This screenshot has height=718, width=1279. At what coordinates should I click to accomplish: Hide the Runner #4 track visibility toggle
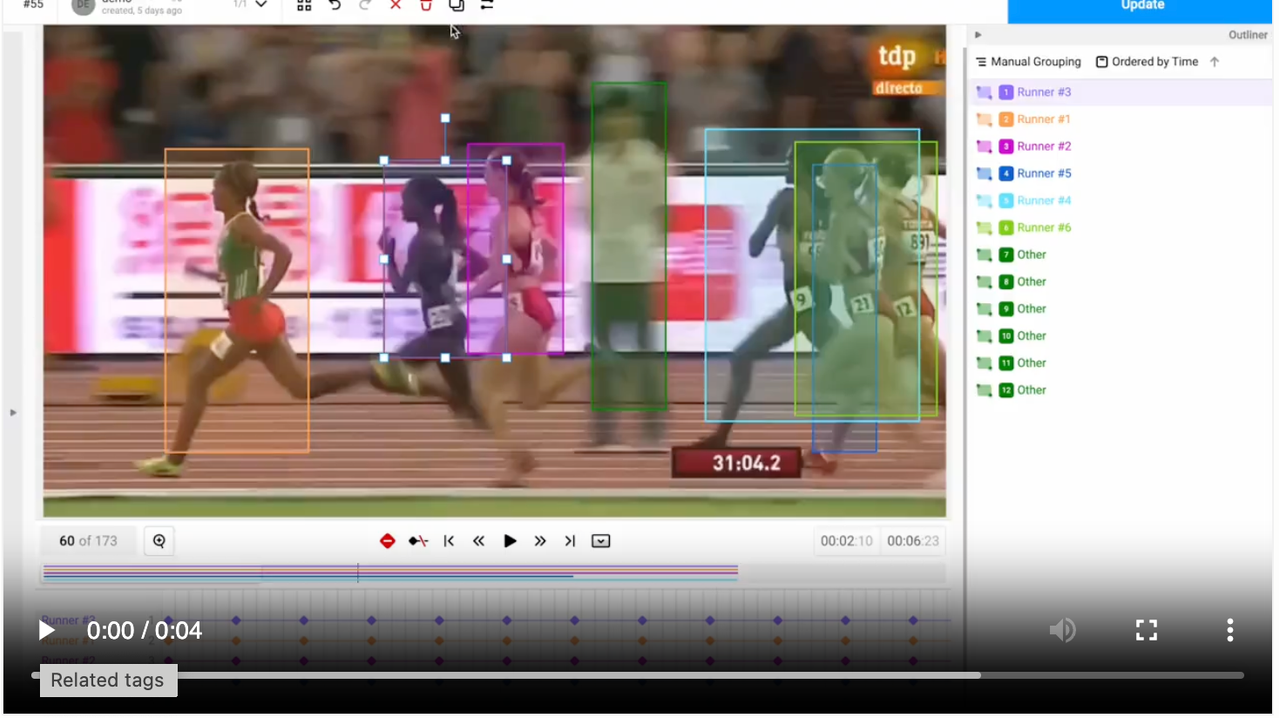[x=984, y=200]
